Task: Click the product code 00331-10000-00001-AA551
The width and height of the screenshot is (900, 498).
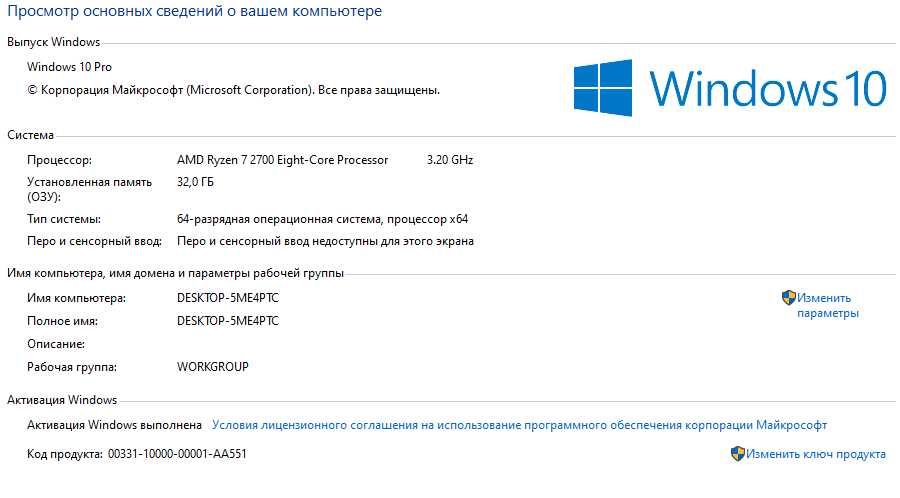Action: coord(176,454)
